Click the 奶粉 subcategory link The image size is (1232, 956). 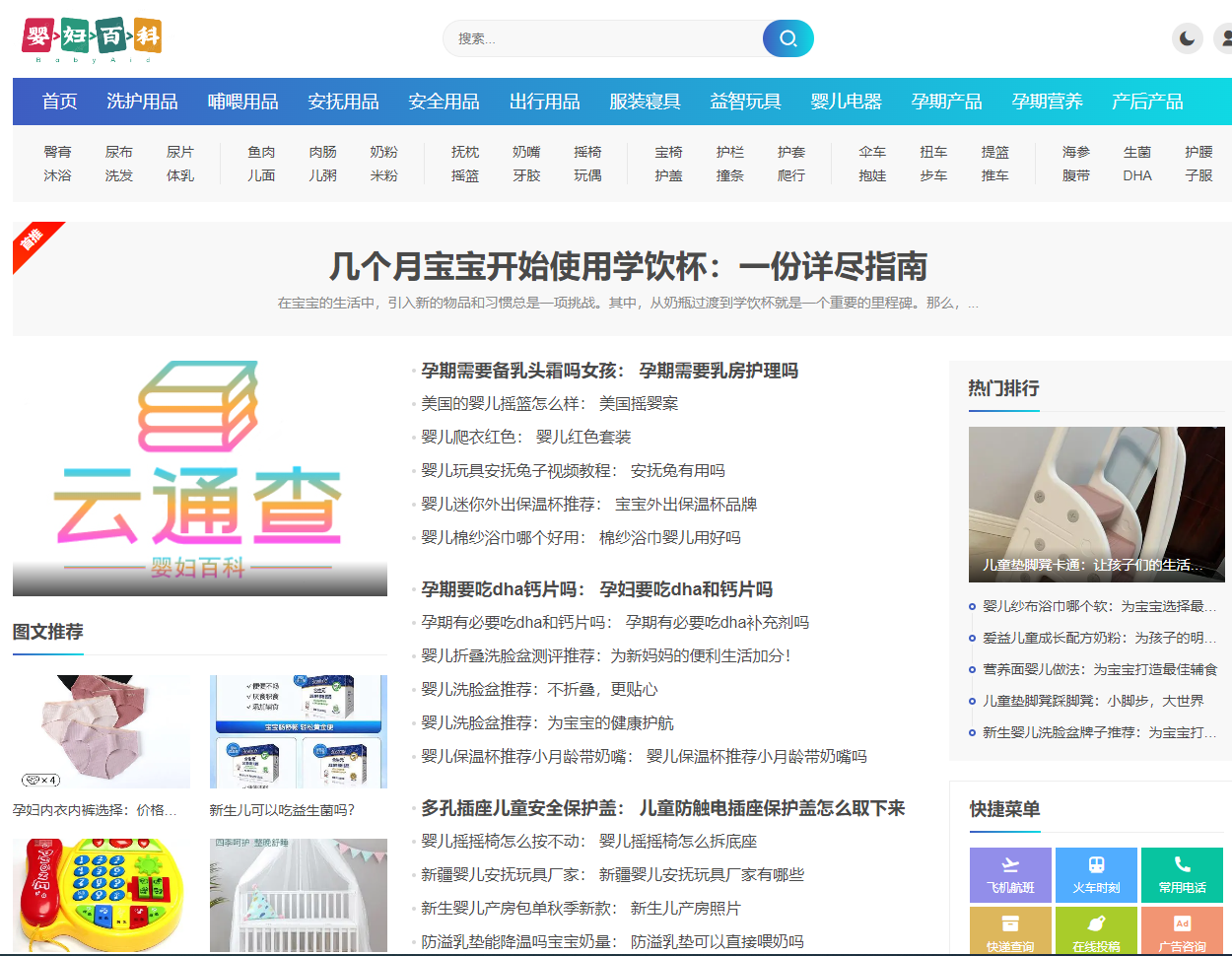[x=383, y=152]
